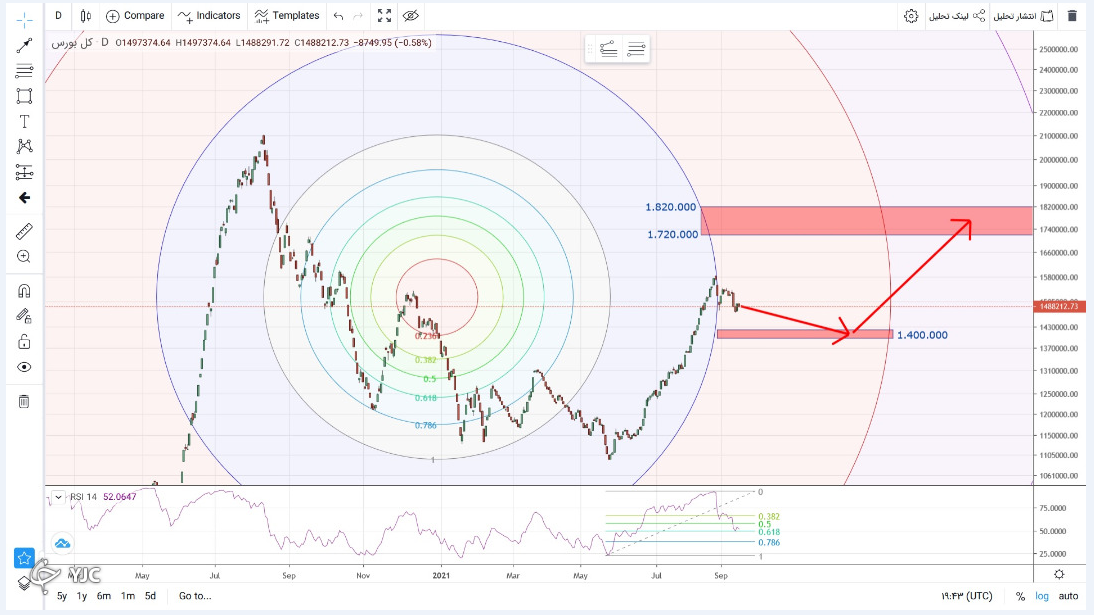Switch time range to 1y

[83, 596]
